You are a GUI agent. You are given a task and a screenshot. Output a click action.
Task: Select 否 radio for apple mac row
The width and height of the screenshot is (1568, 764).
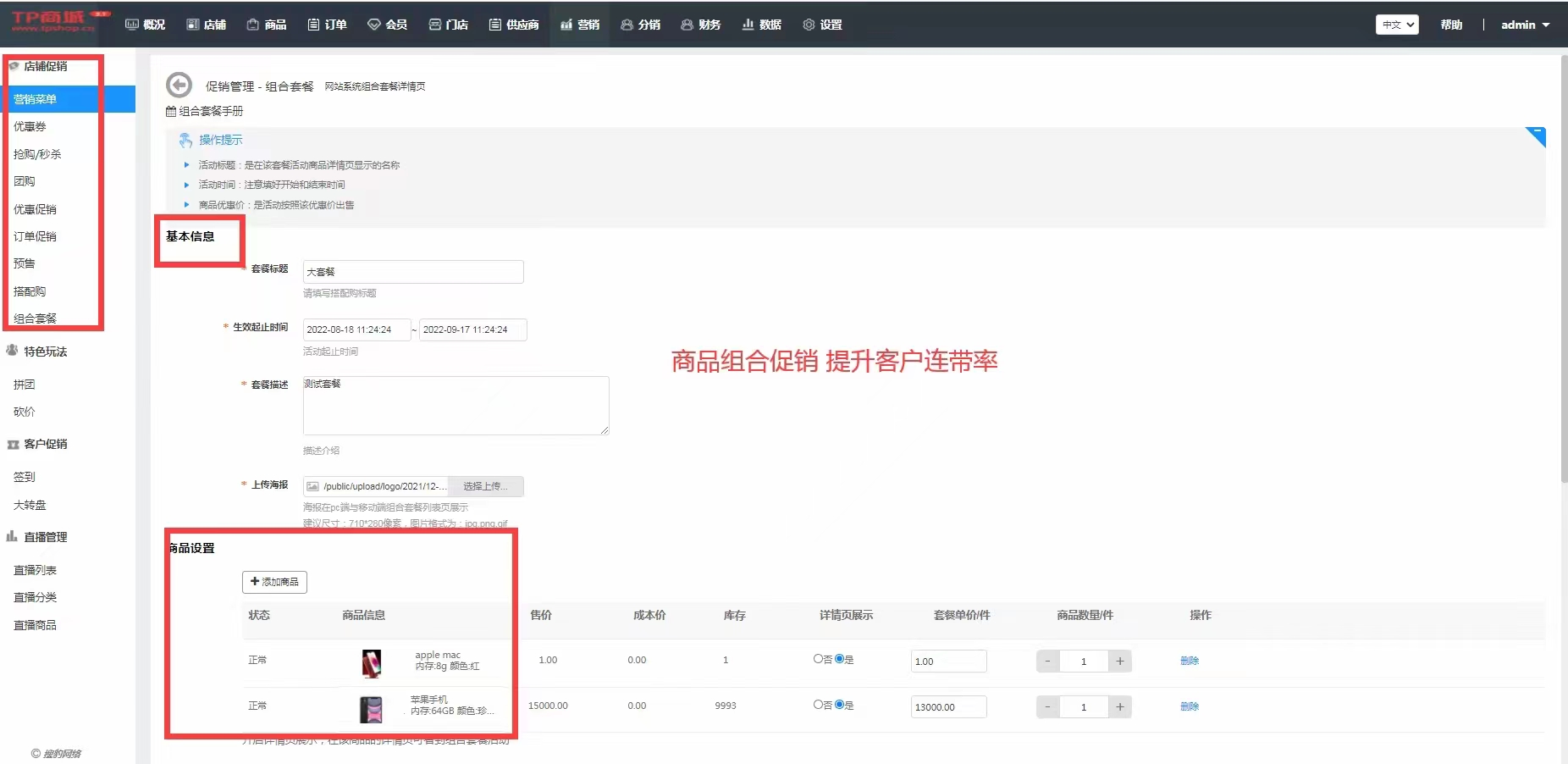click(x=818, y=659)
